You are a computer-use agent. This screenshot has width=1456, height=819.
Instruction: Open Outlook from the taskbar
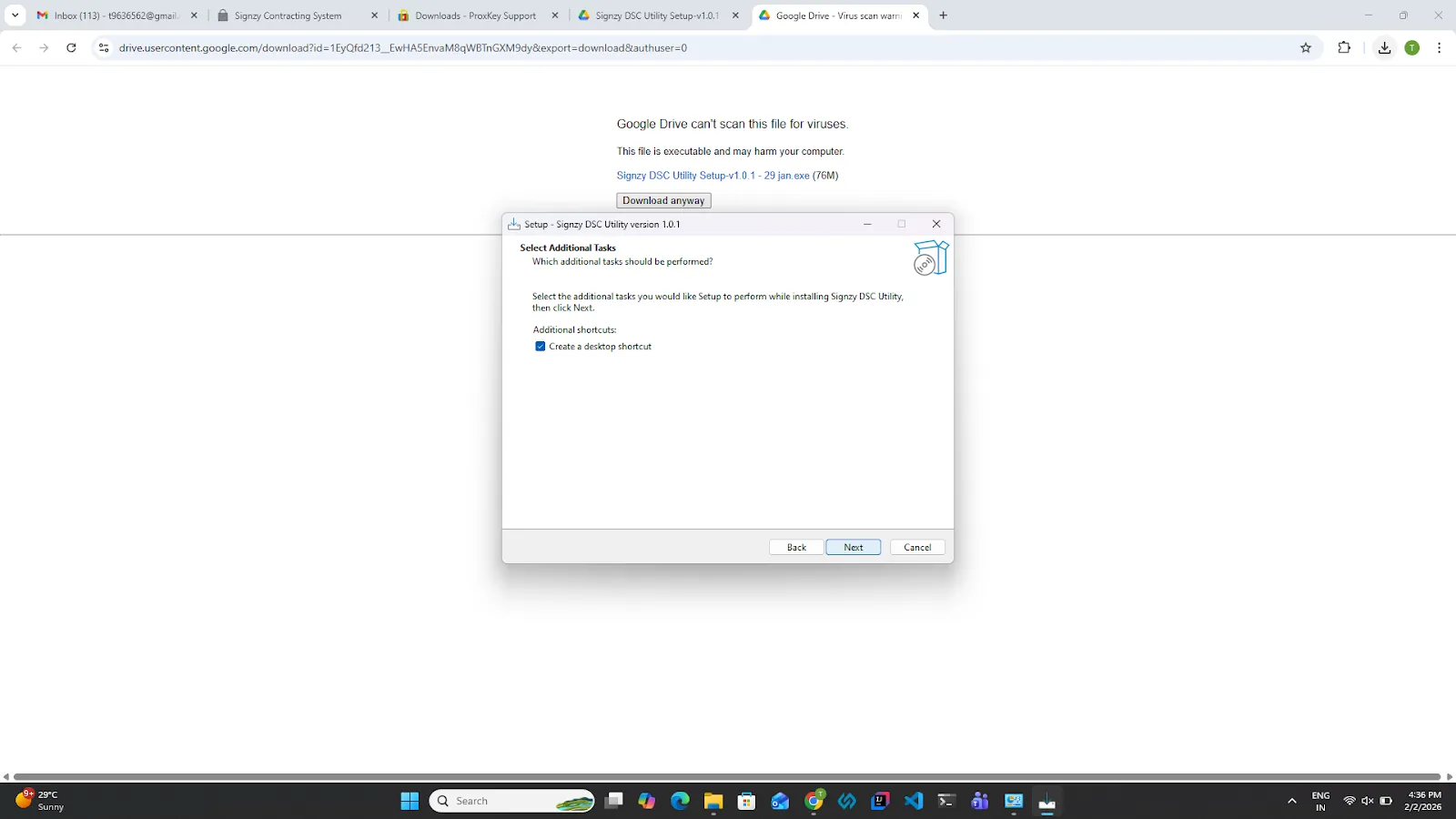click(x=780, y=801)
